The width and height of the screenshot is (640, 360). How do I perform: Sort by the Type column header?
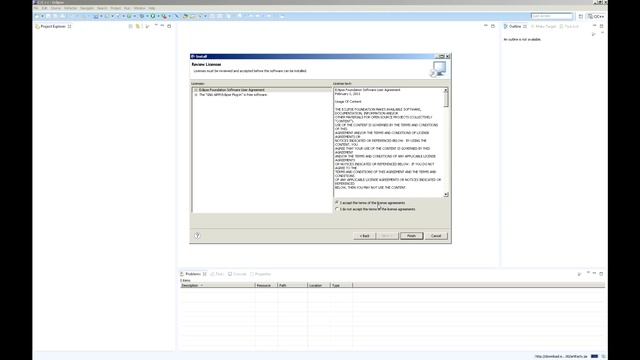coord(341,285)
